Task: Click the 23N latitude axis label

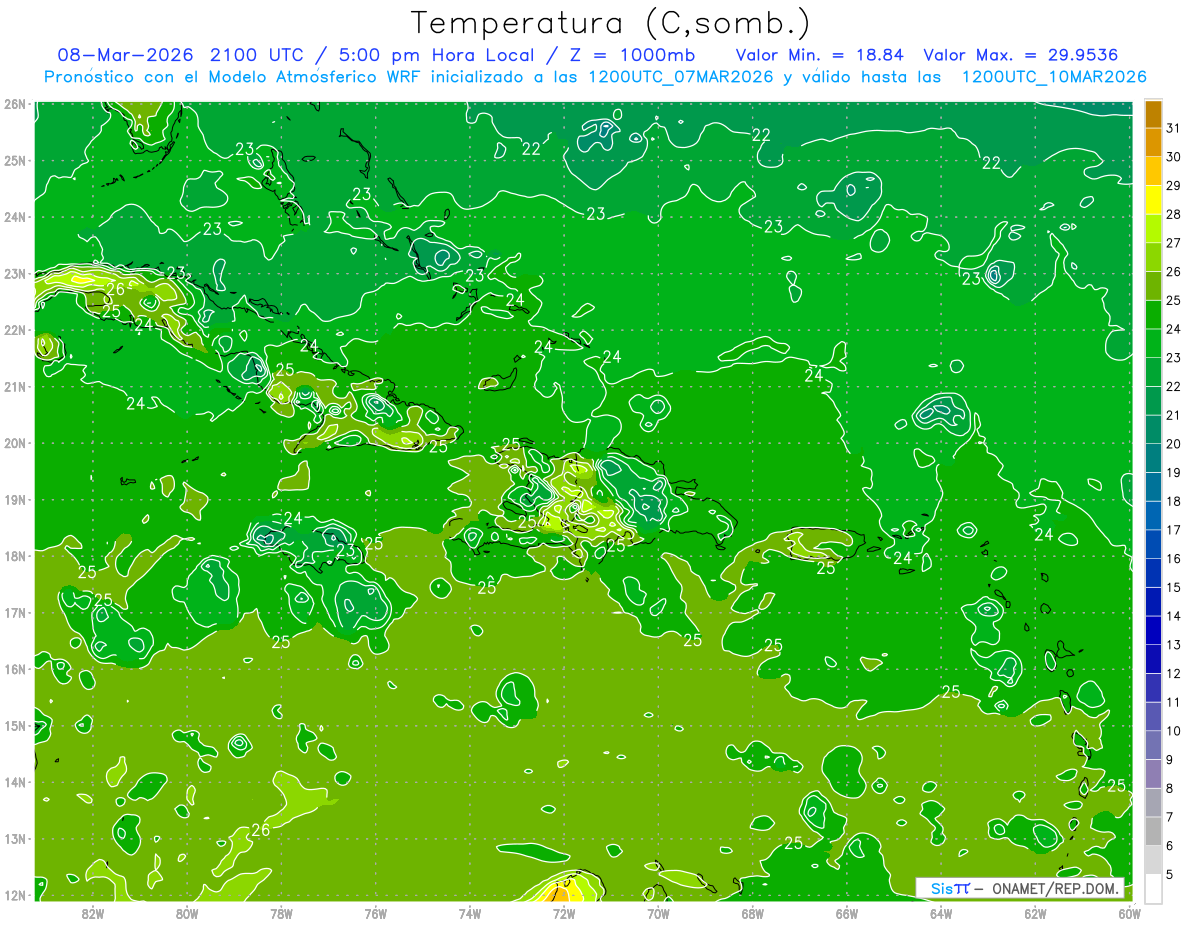Action: click(x=14, y=273)
